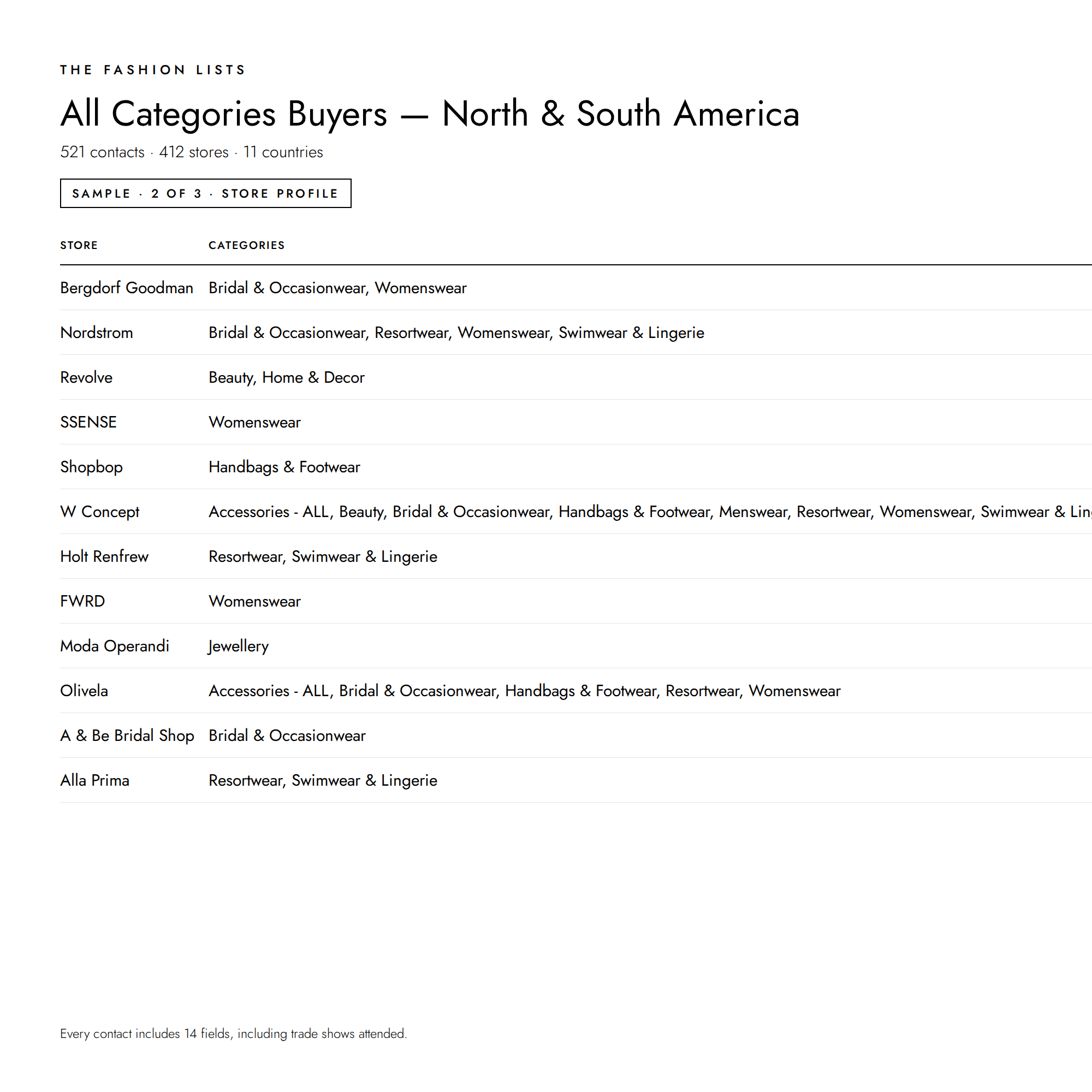Viewport: 1092px width, 1092px height.
Task: Select the Shopbop store name
Action: click(x=92, y=467)
